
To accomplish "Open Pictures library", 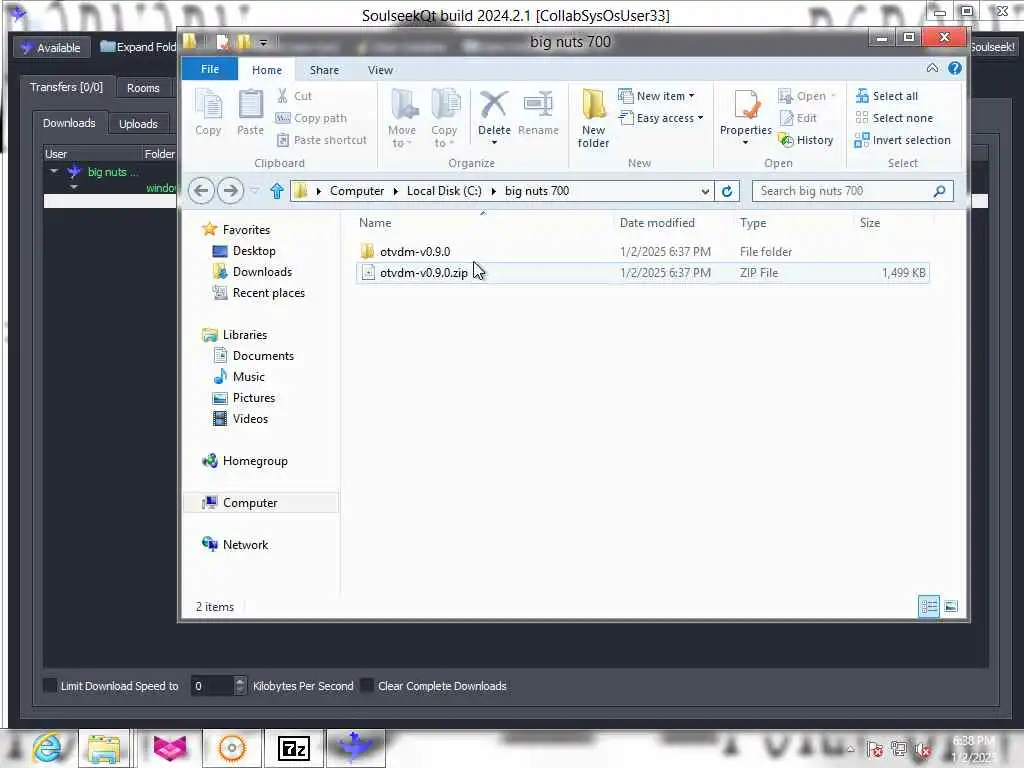I will (x=244, y=398).
